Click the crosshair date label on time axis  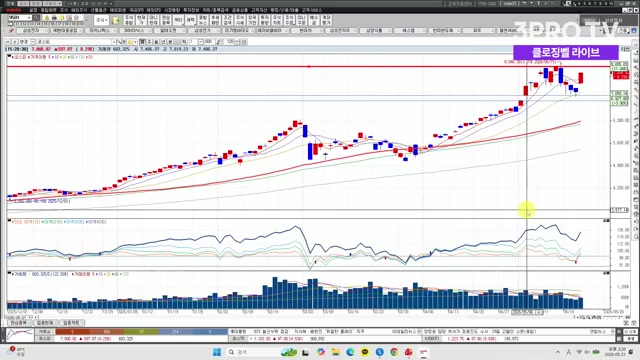pyautogui.click(x=527, y=312)
